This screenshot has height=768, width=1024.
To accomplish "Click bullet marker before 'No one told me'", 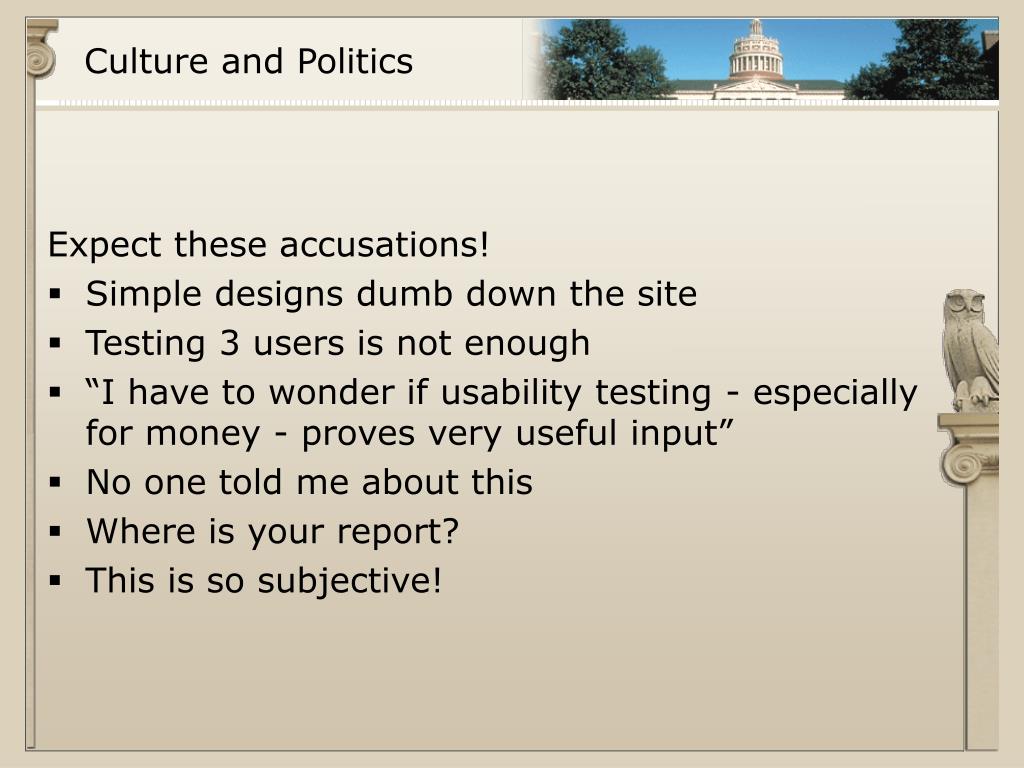I will point(55,482).
